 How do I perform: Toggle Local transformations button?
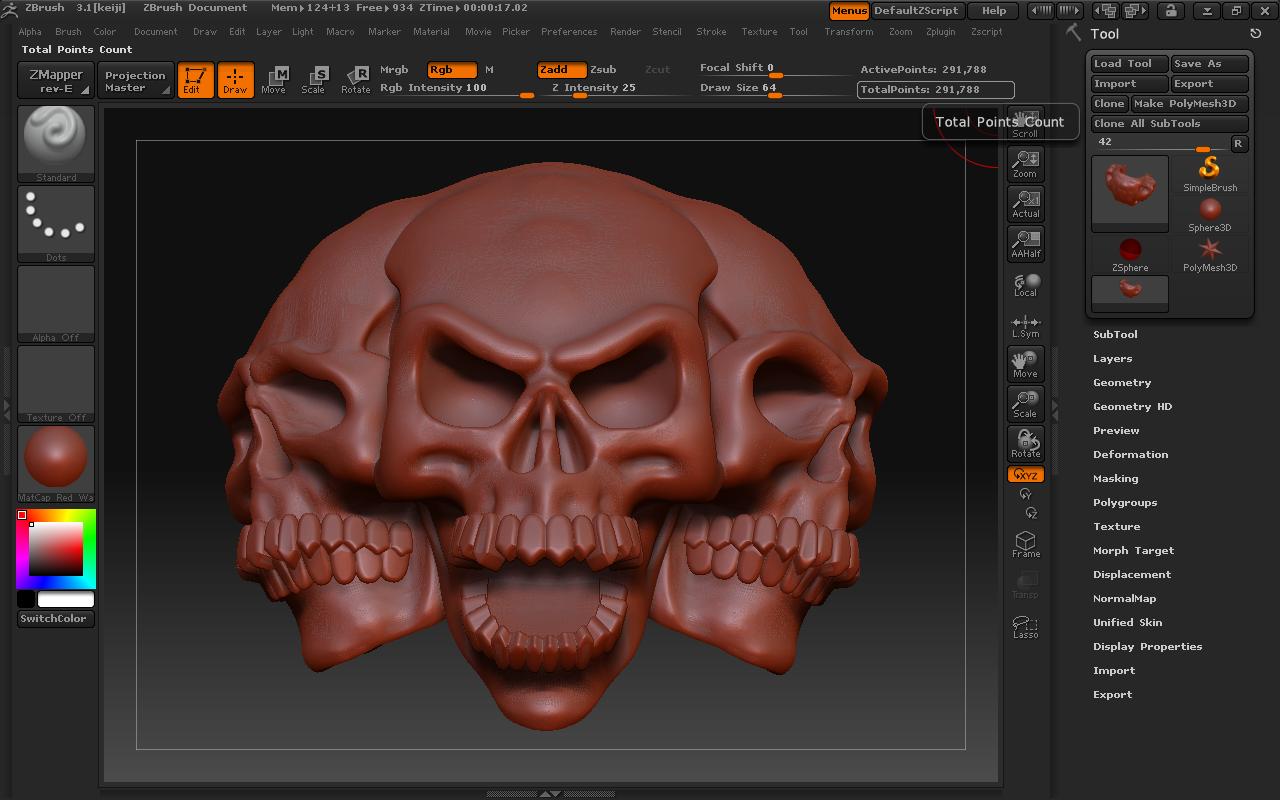coord(1025,285)
